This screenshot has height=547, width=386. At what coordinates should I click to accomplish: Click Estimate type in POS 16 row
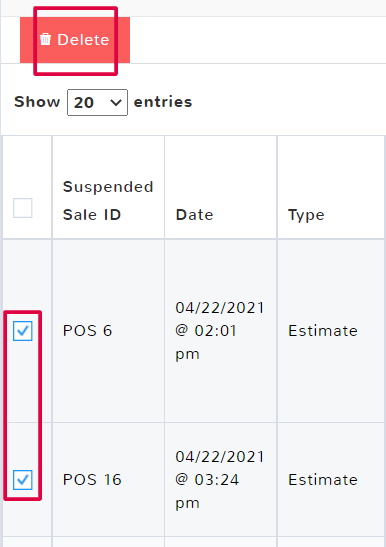(323, 480)
